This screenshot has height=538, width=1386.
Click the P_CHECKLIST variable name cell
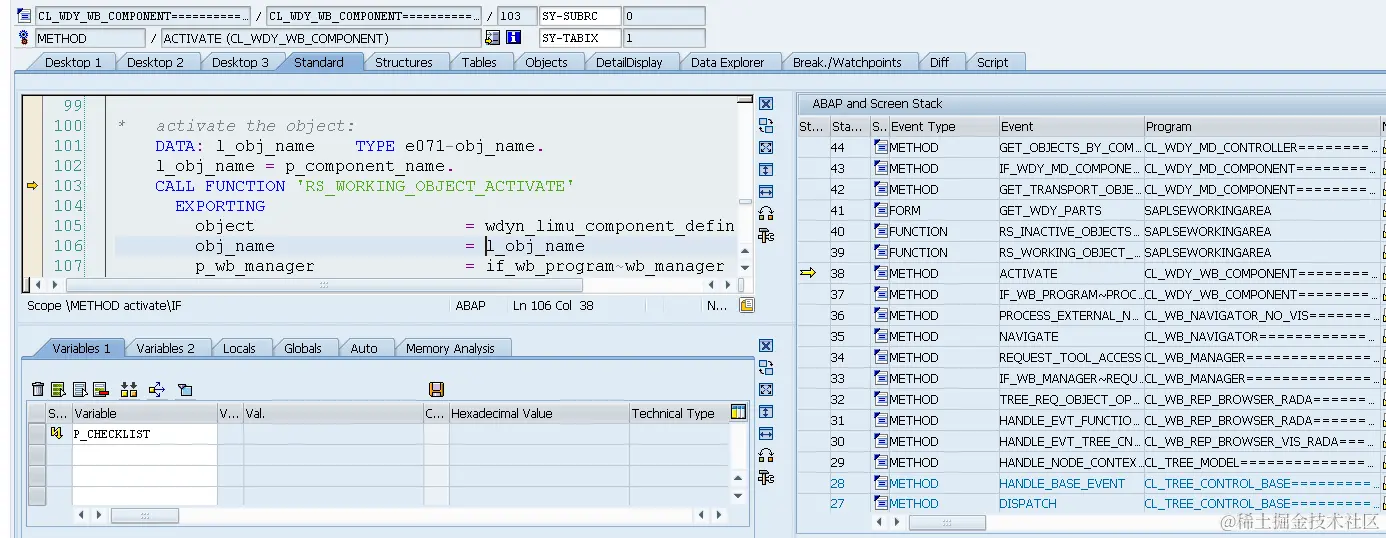(x=144, y=434)
